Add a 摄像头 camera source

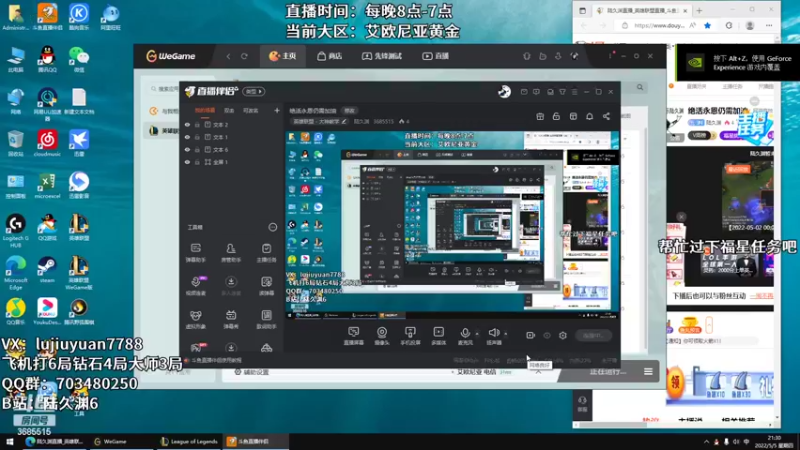[382, 336]
